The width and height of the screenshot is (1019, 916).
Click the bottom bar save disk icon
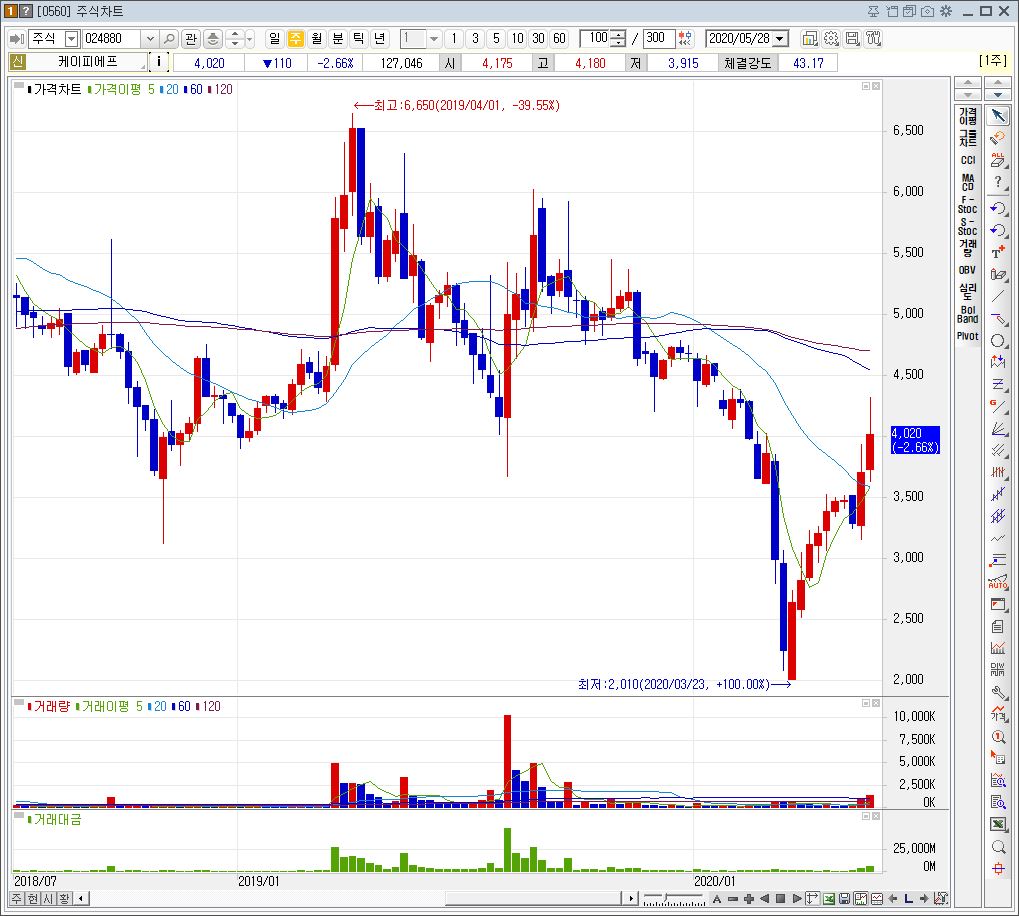click(x=844, y=899)
